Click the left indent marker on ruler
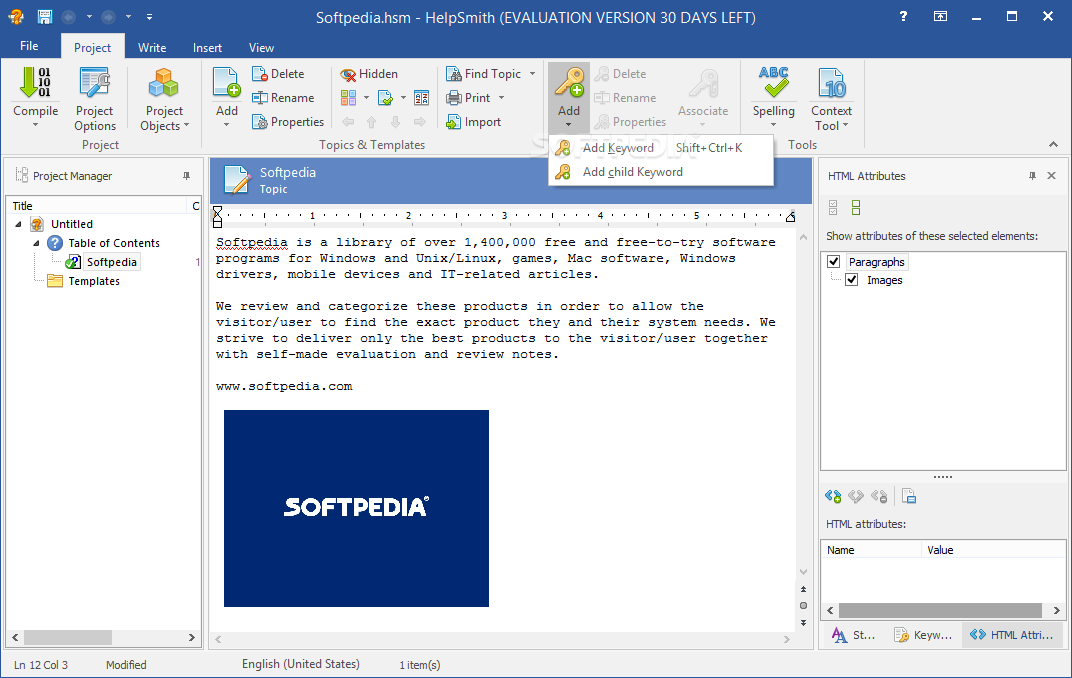This screenshot has height=678, width=1072. click(217, 217)
